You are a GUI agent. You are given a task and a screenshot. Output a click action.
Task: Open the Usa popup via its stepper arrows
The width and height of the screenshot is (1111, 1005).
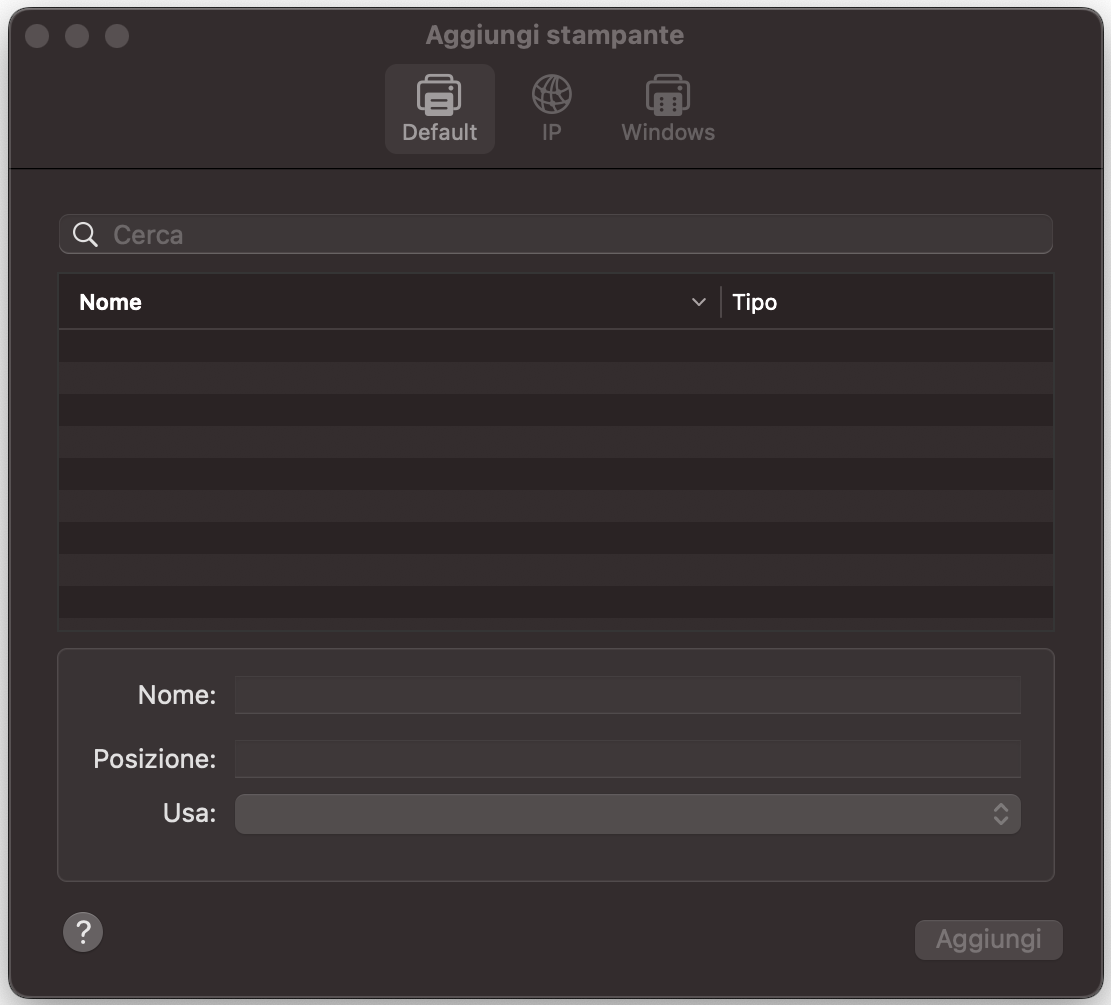pos(999,813)
